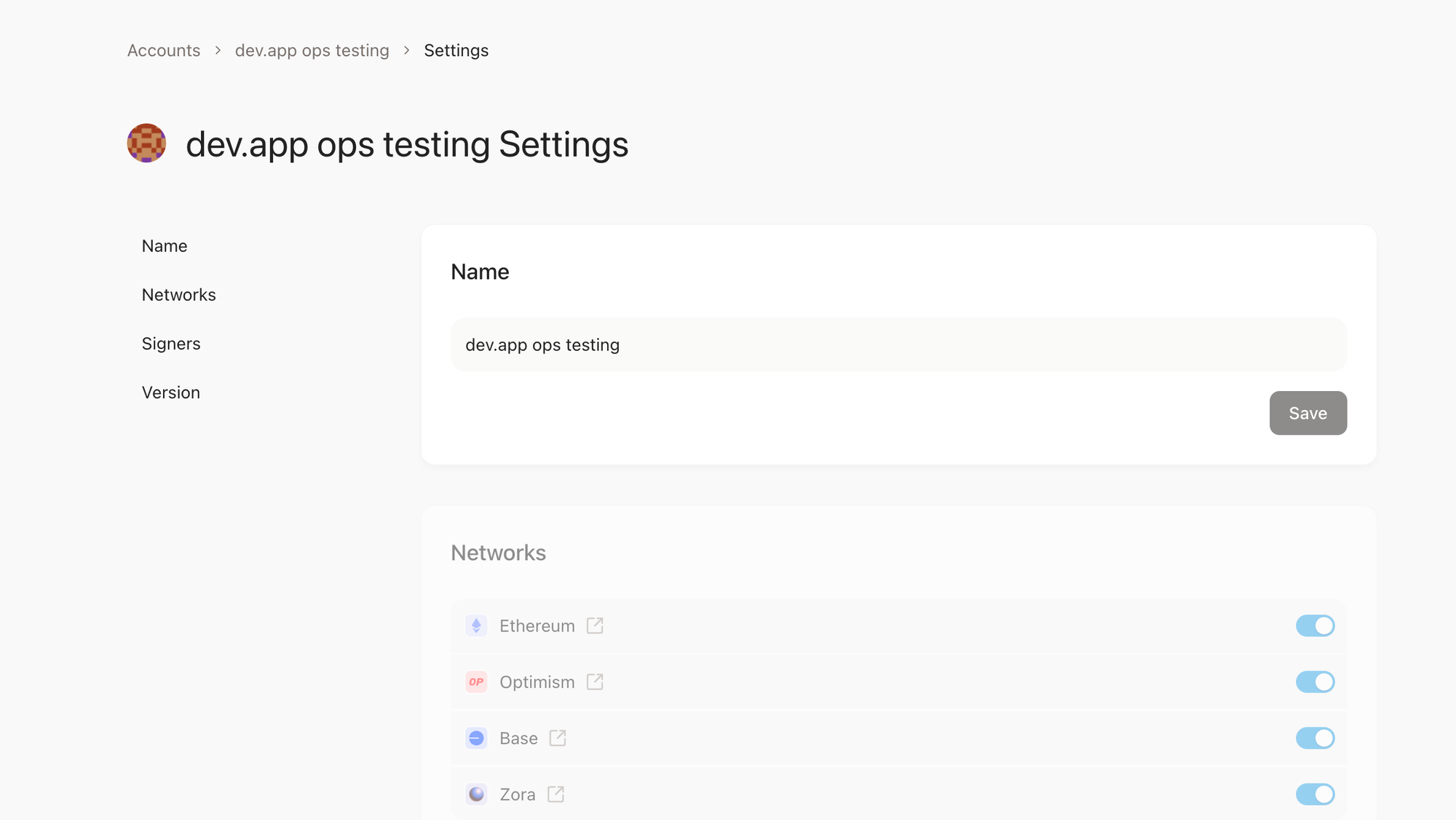The height and width of the screenshot is (820, 1456).
Task: Turn off the Base network toggle
Action: 1315,738
